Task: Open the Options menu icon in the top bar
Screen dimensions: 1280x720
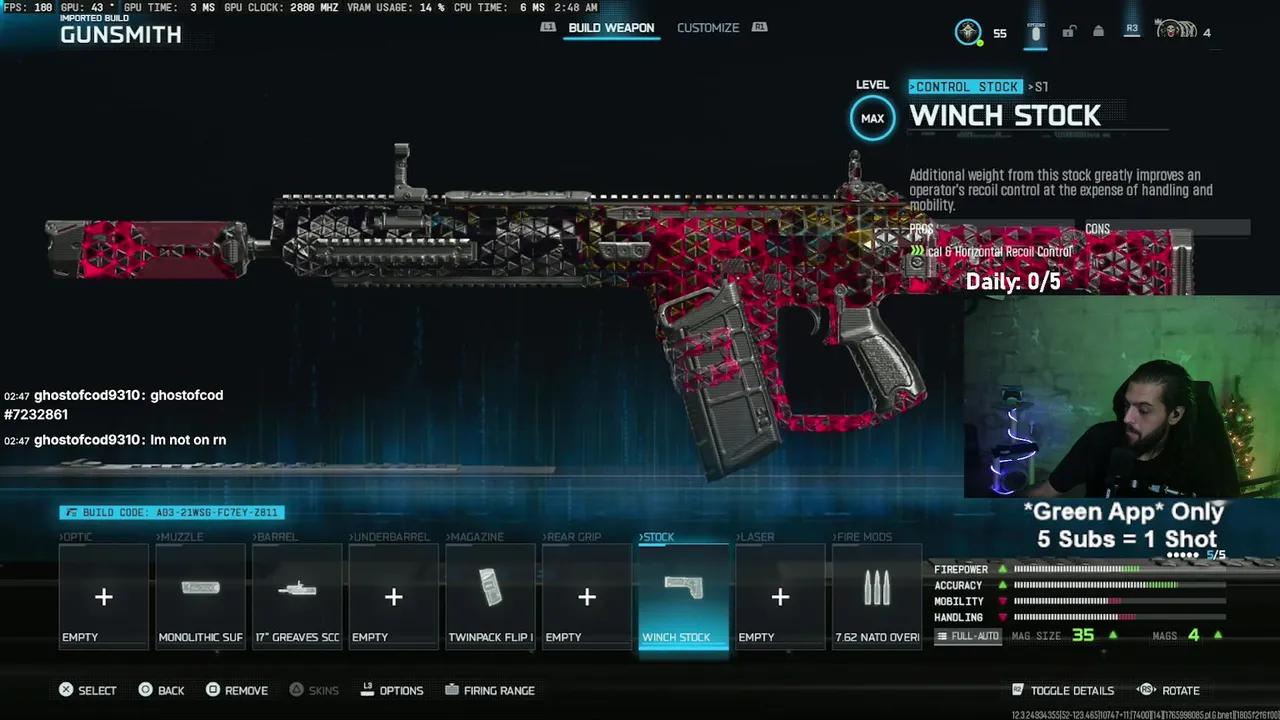Action: [x=1035, y=32]
